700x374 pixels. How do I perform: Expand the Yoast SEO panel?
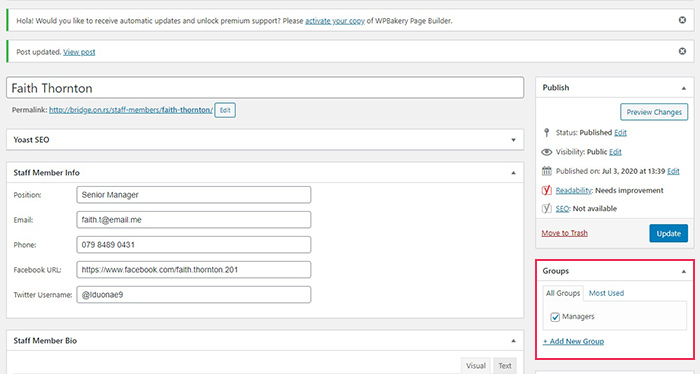point(513,140)
